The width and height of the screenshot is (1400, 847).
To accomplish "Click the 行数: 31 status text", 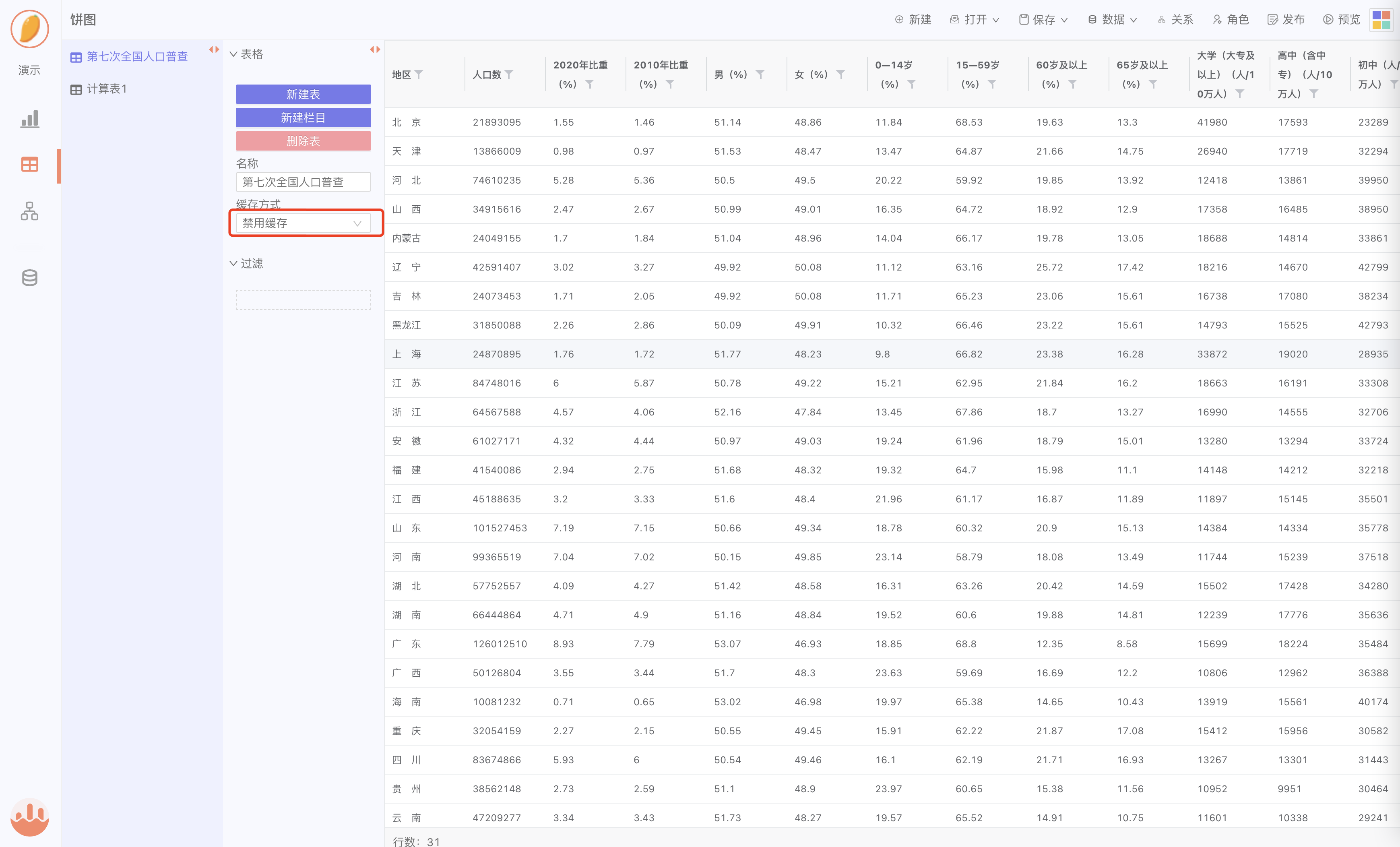I will 417,841.
